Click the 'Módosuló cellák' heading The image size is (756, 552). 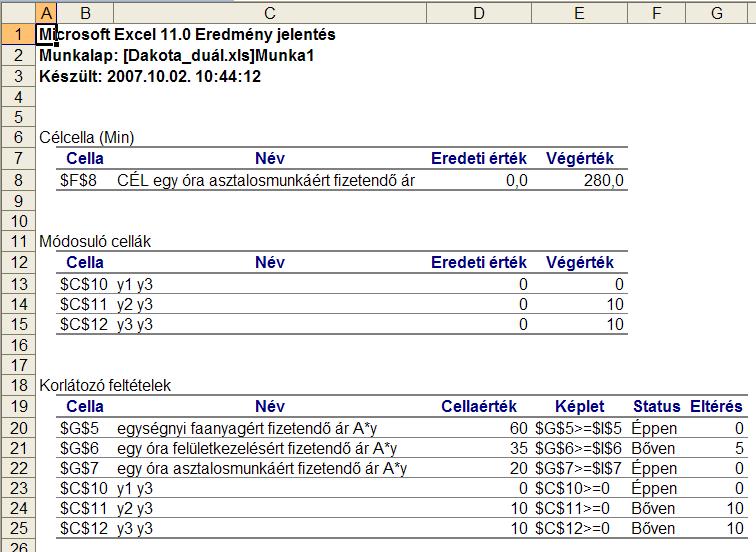95,242
